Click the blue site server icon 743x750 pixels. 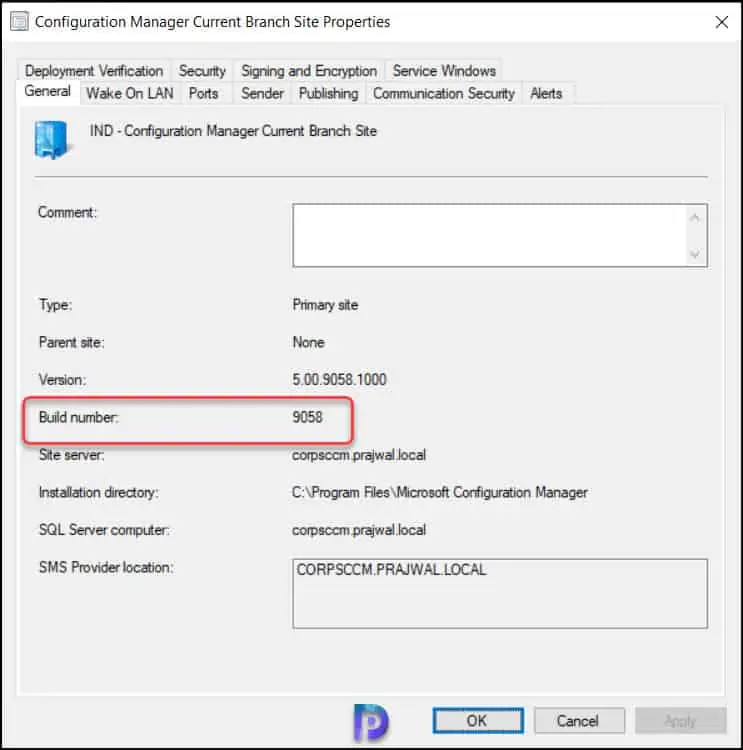pos(53,140)
